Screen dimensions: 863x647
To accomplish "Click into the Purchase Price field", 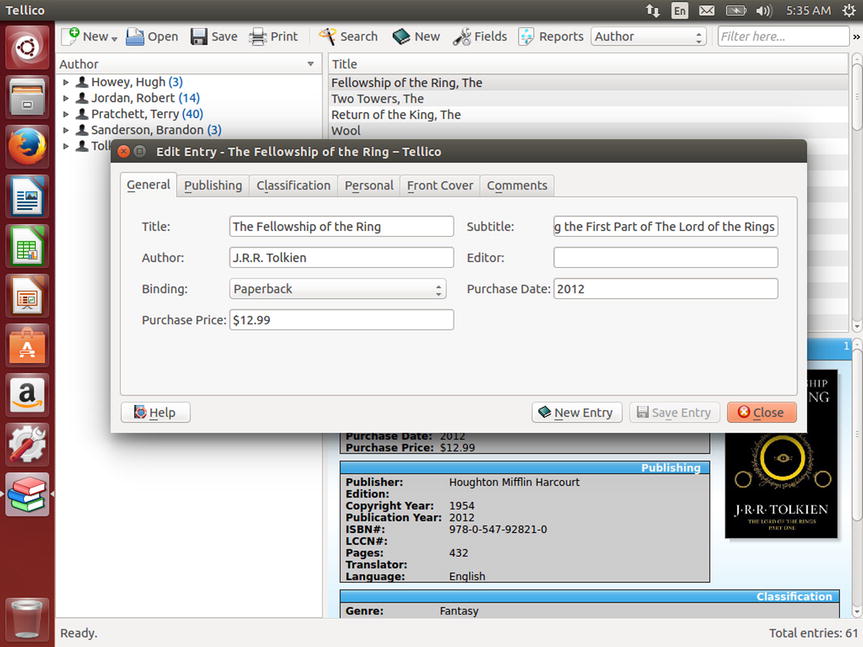I will (x=341, y=320).
